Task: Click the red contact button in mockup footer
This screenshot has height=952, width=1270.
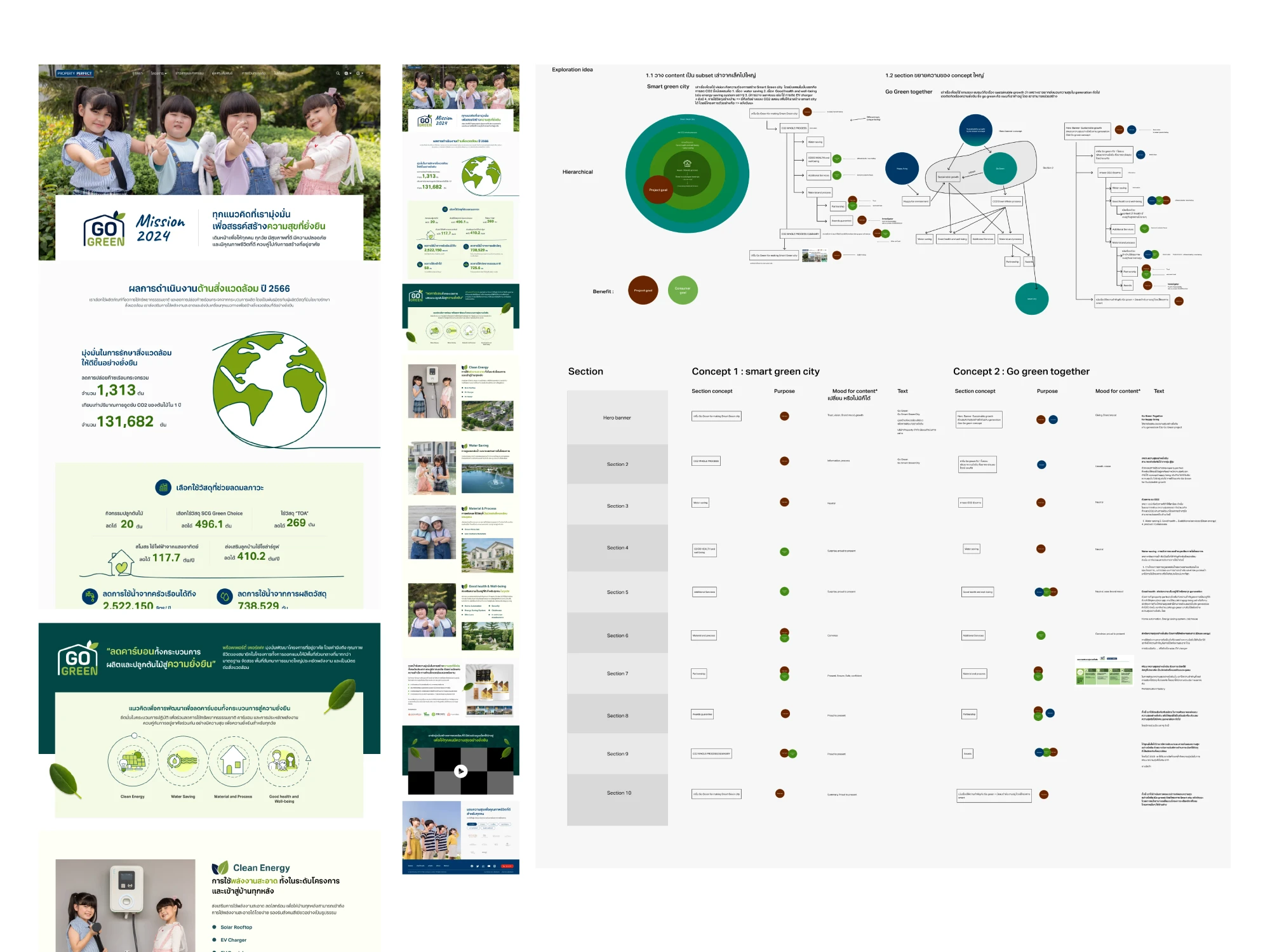Action: coord(507,866)
